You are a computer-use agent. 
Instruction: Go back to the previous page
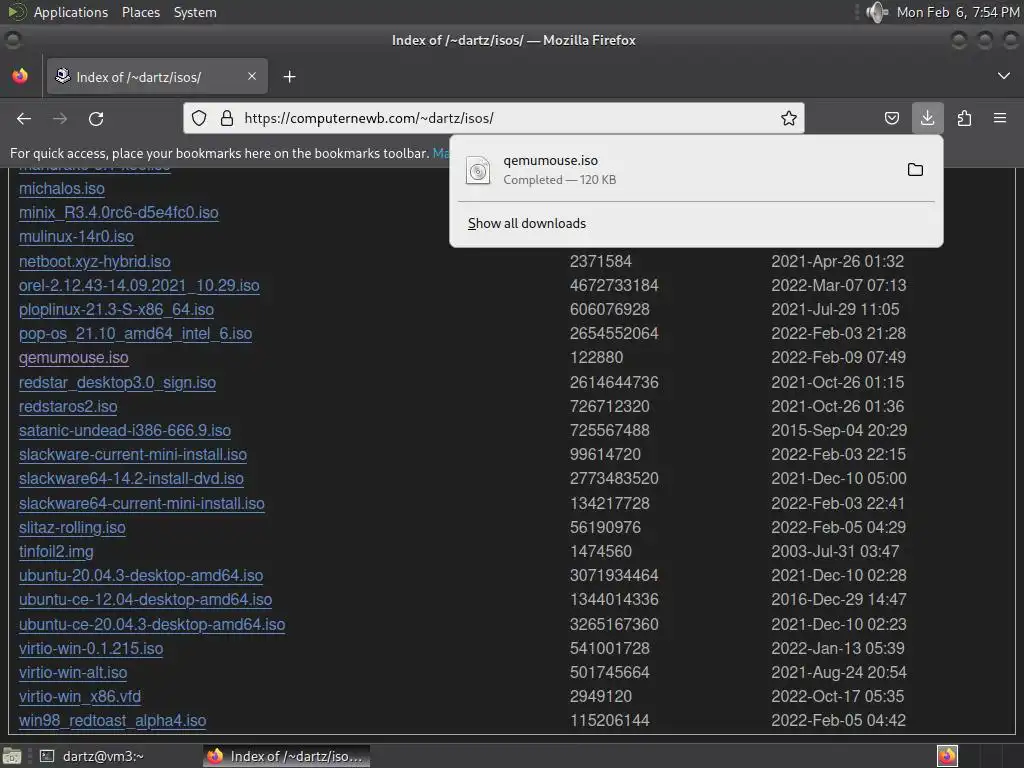[24, 118]
